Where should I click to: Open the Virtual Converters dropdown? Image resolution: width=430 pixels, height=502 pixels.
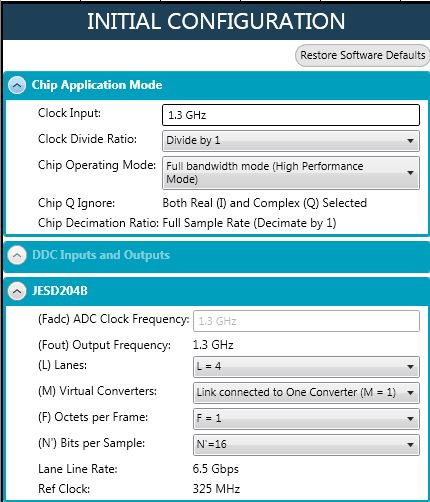tap(306, 393)
